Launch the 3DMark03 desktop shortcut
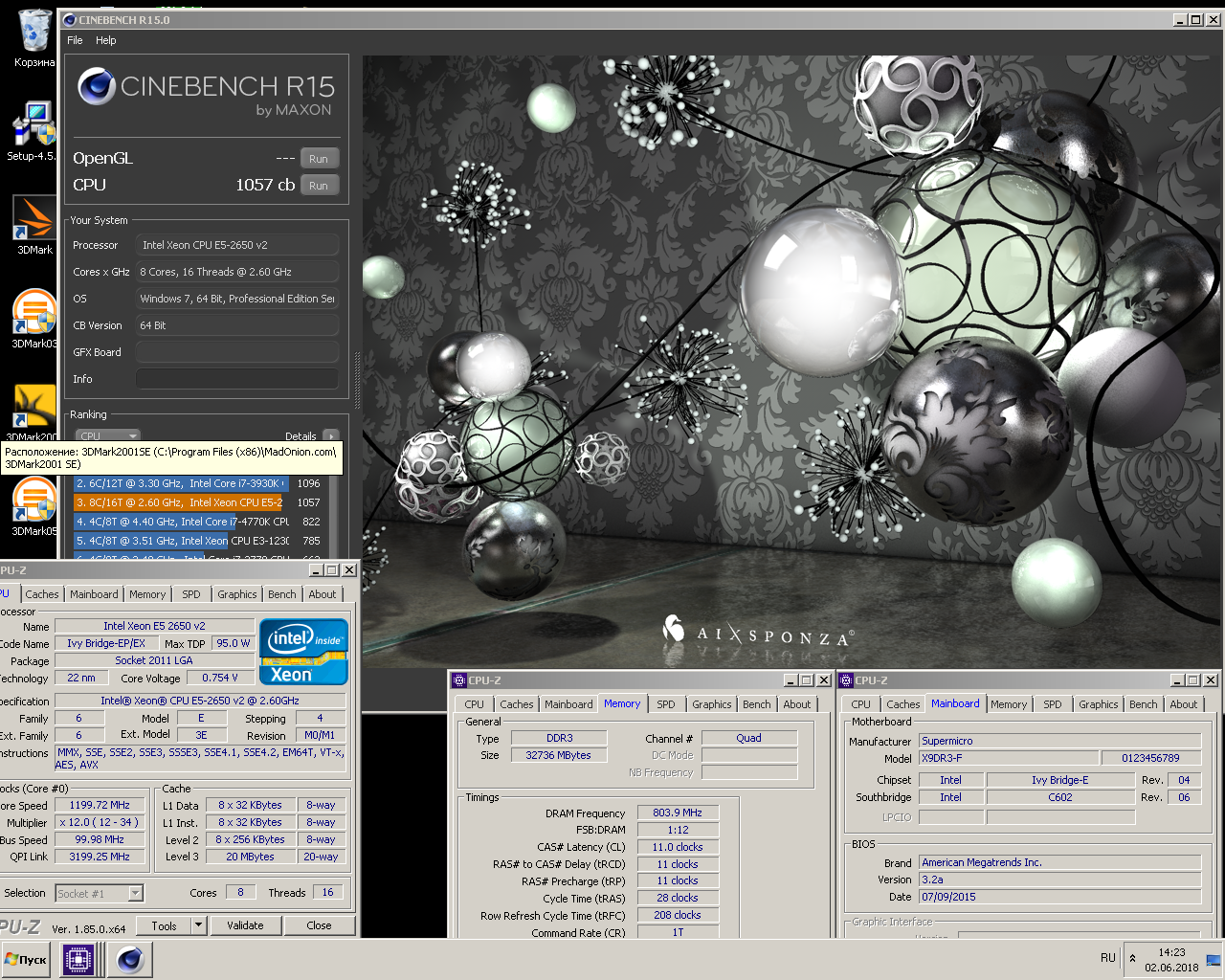The width and height of the screenshot is (1225, 980). tap(34, 319)
